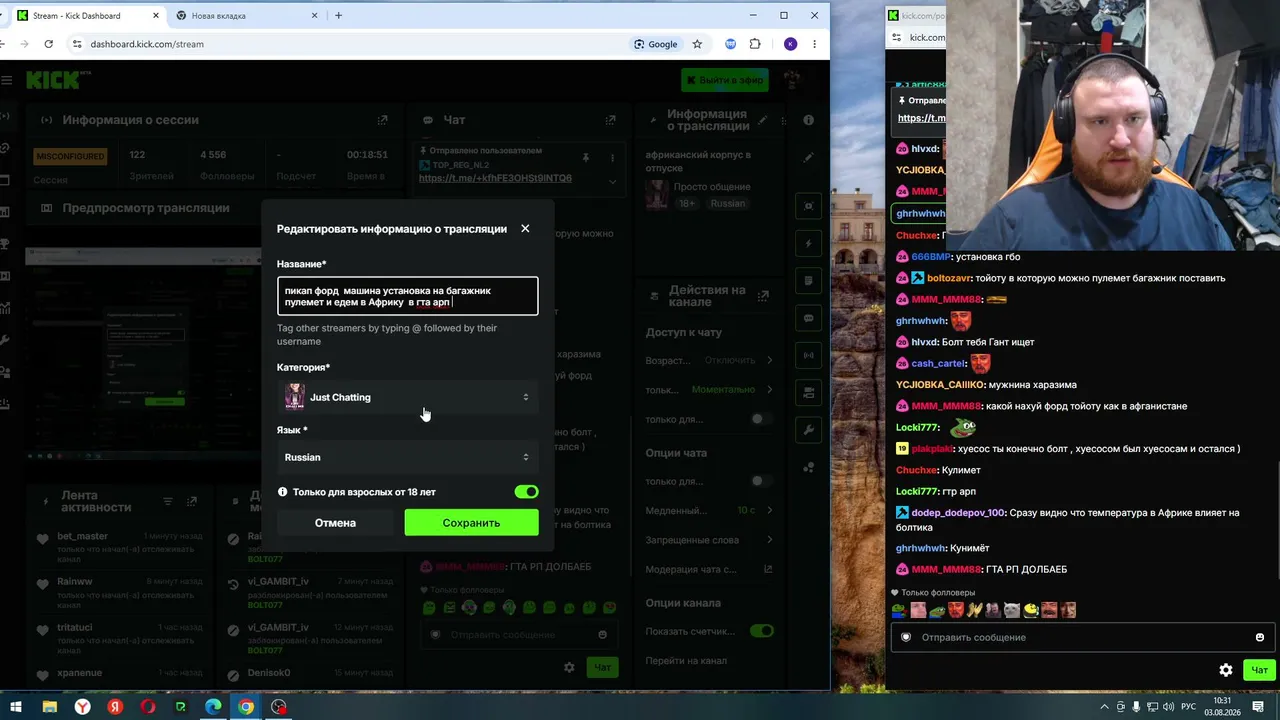Open File Explorer from the taskbar

[x=49, y=707]
